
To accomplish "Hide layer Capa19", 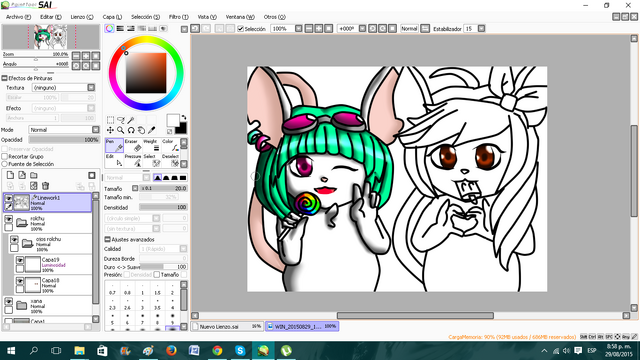I will pos(20,260).
